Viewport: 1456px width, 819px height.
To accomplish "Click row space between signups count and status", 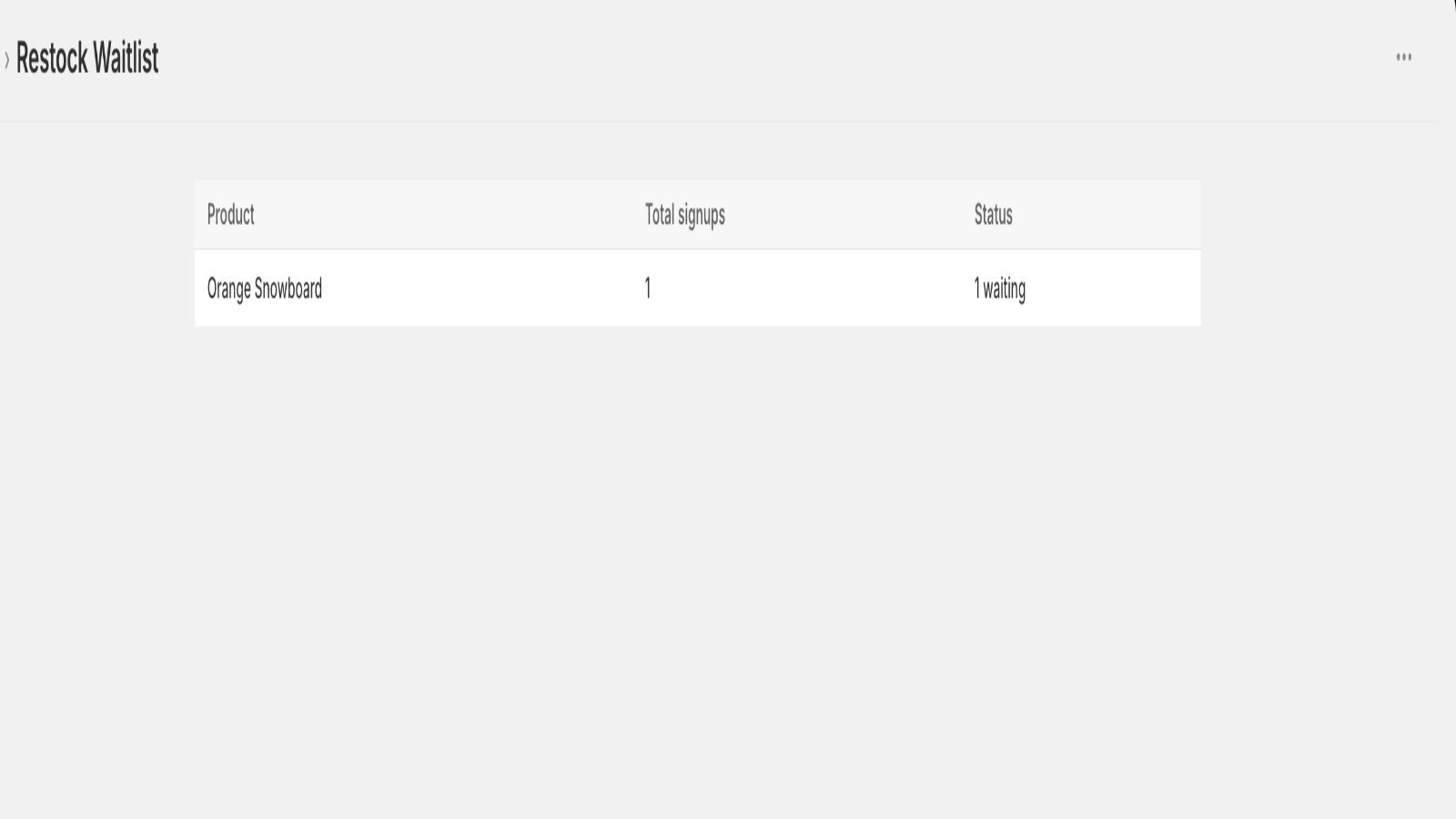I will (x=812, y=288).
